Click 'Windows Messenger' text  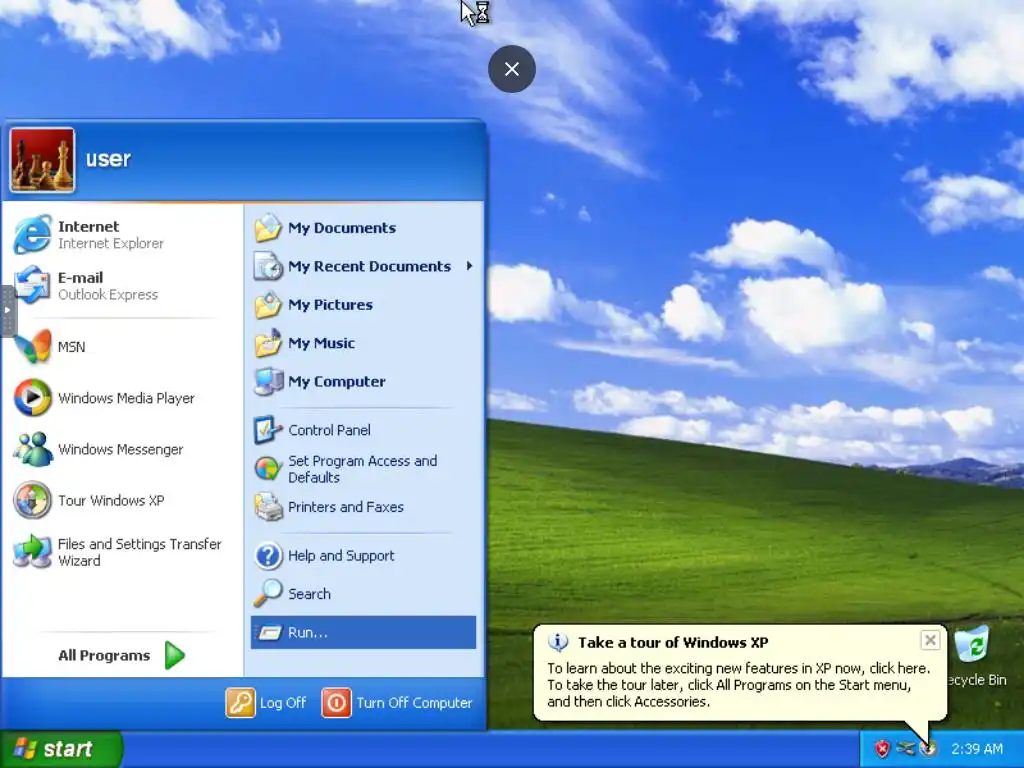click(120, 449)
